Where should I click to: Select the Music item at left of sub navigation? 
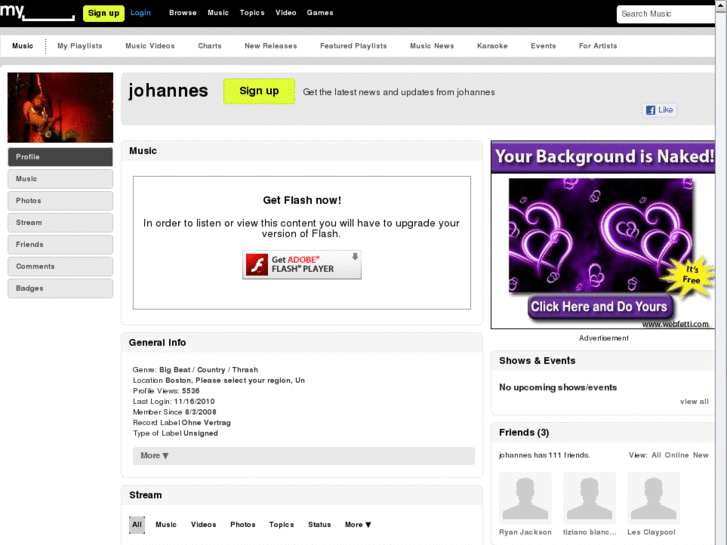[22, 46]
